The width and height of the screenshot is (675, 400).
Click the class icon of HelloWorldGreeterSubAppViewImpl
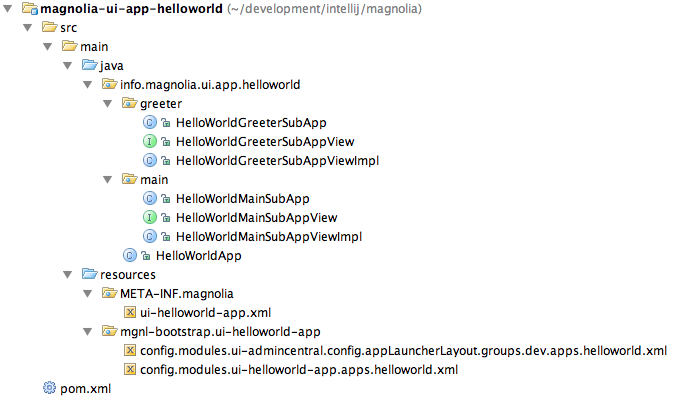point(149,161)
